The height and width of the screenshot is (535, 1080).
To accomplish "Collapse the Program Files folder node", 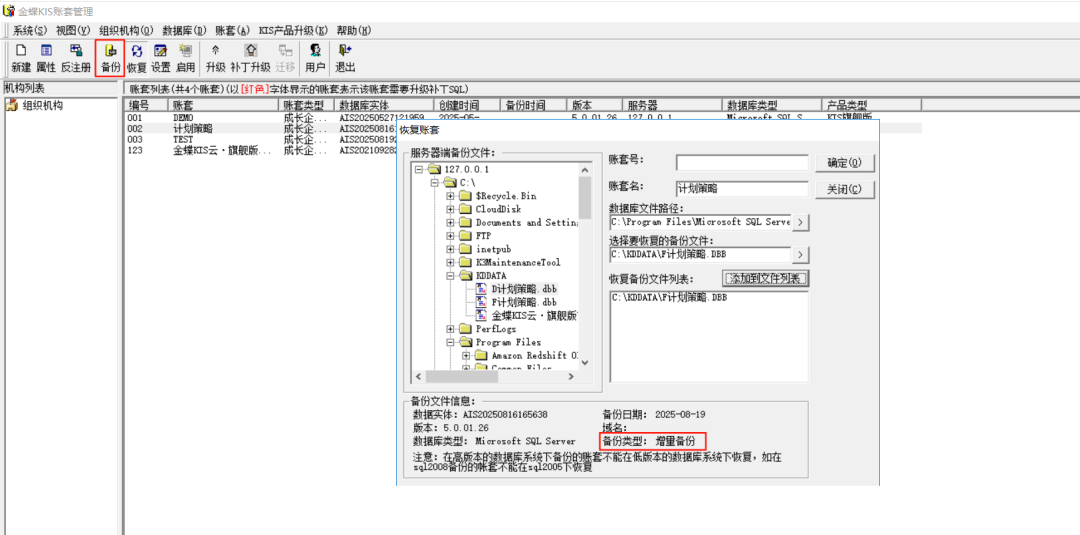I will coord(450,342).
